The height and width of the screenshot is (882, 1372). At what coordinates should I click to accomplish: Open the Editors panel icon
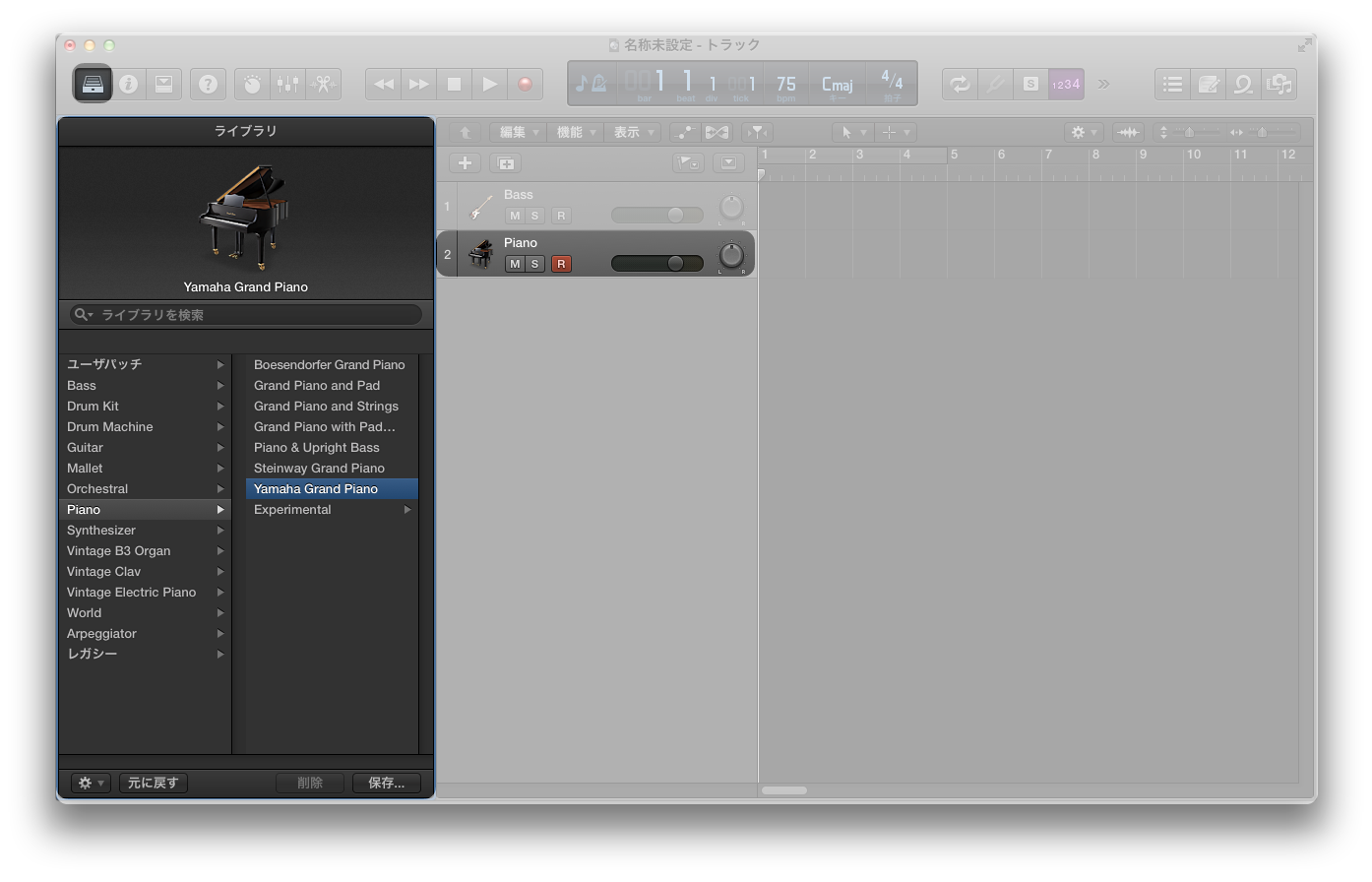(x=164, y=84)
